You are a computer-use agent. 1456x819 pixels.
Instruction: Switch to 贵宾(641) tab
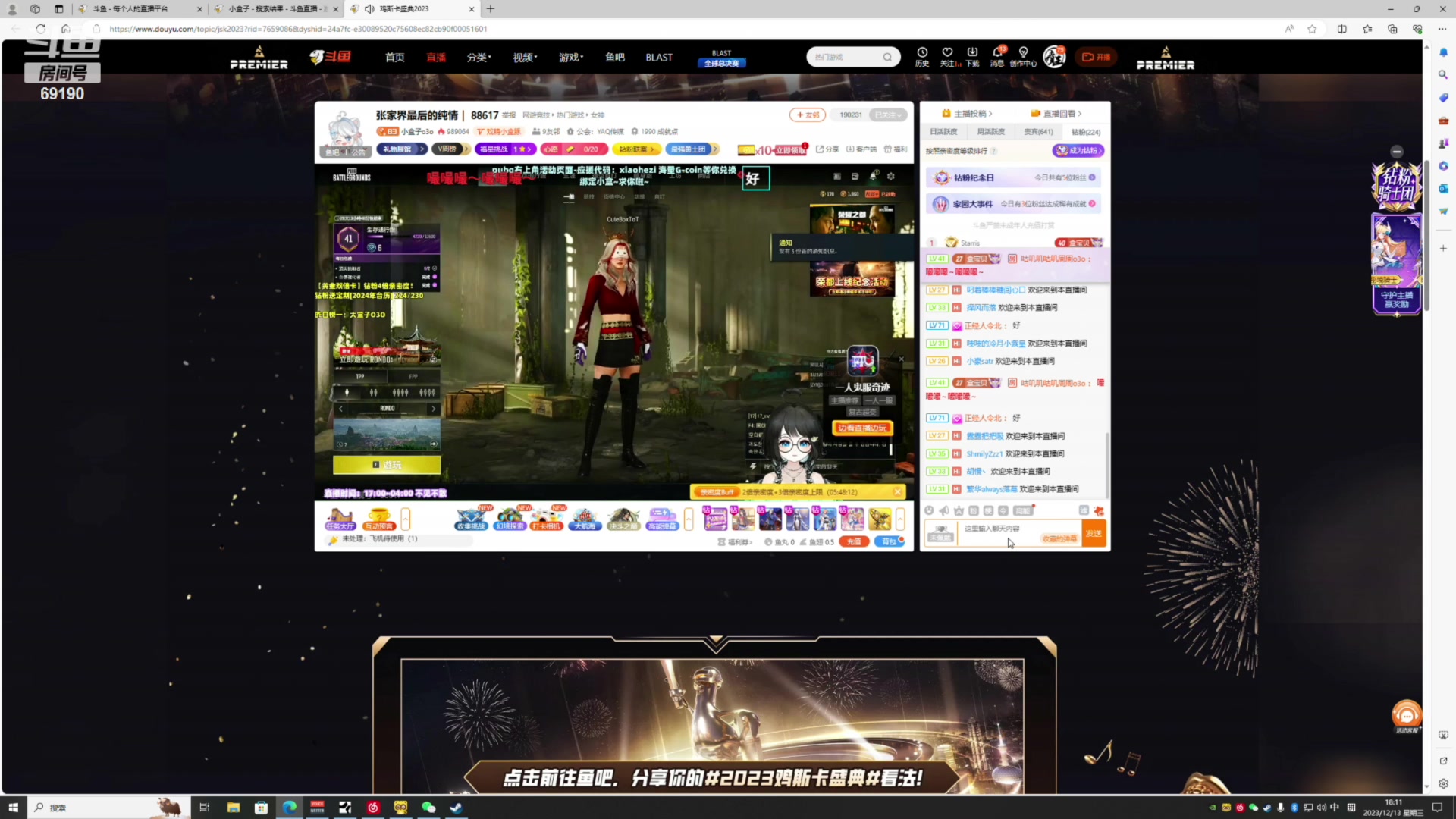pos(1038,132)
